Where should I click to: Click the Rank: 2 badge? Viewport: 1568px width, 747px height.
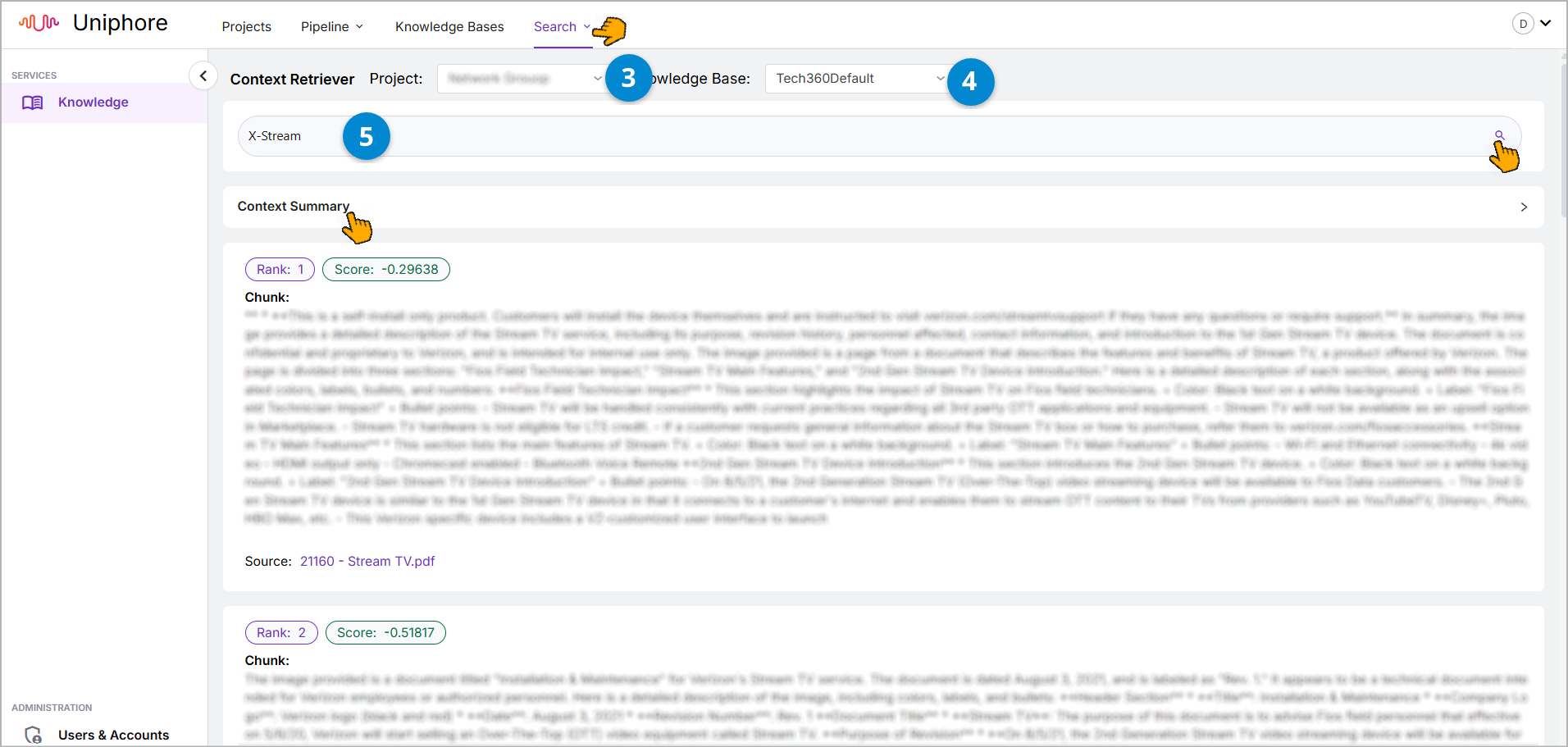coord(281,632)
